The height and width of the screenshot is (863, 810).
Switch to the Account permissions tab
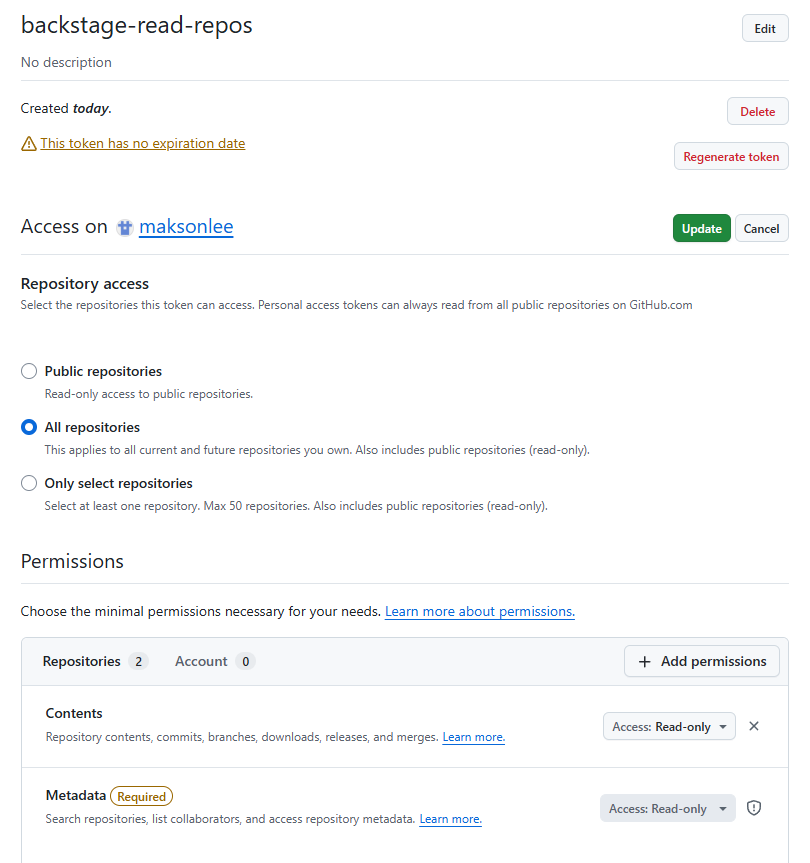[214, 661]
